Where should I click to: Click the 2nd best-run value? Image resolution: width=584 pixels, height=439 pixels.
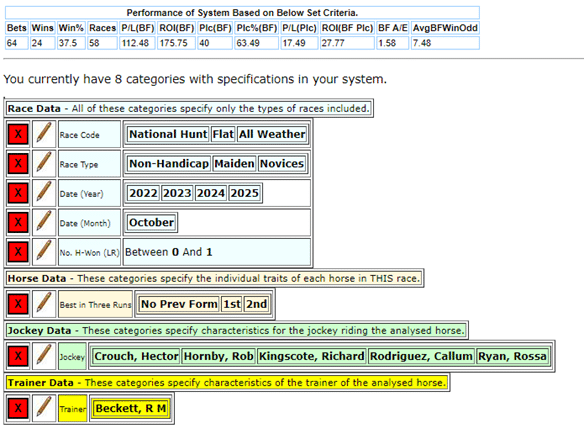click(x=256, y=304)
